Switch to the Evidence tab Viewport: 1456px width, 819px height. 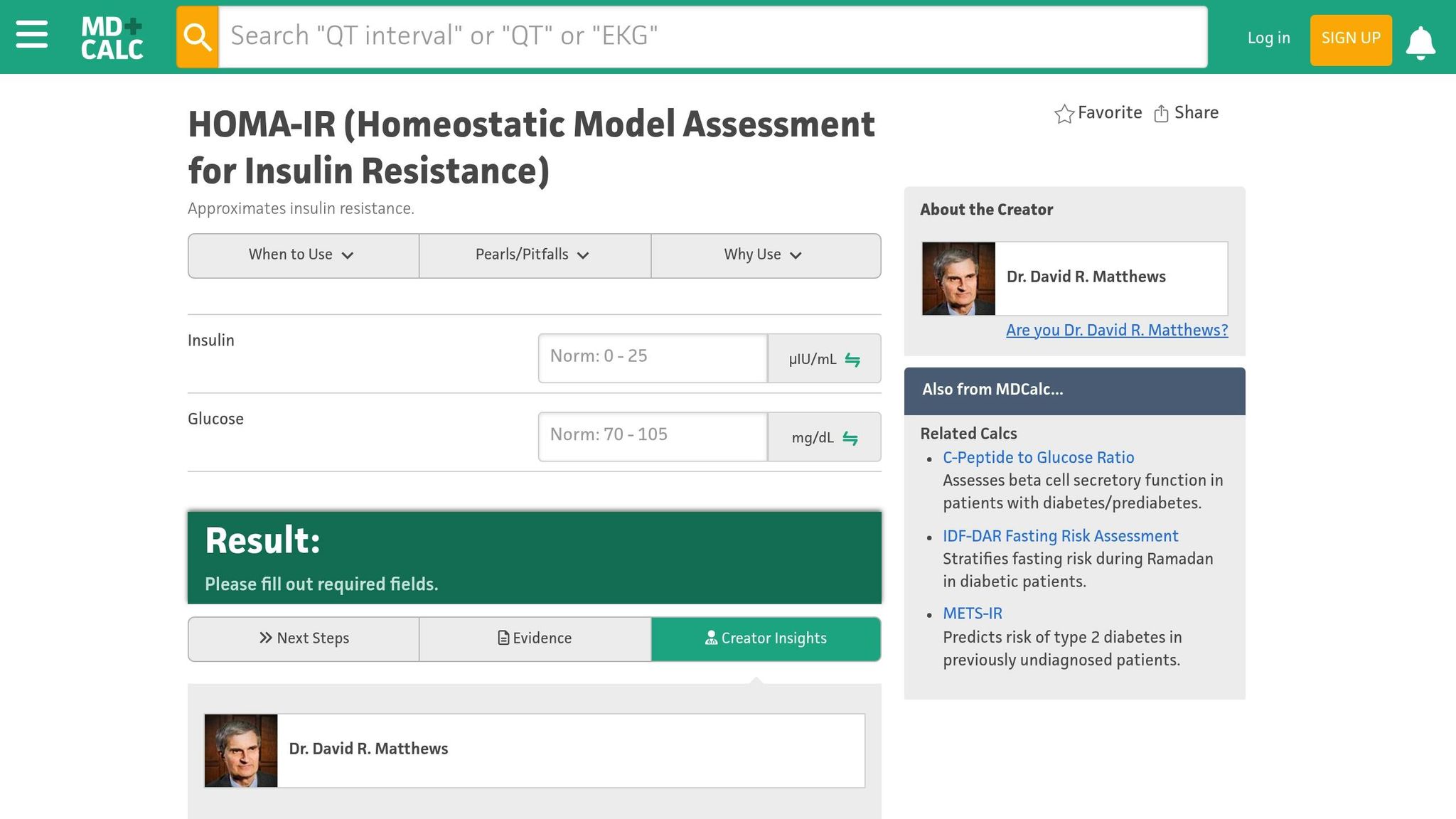pyautogui.click(x=535, y=638)
